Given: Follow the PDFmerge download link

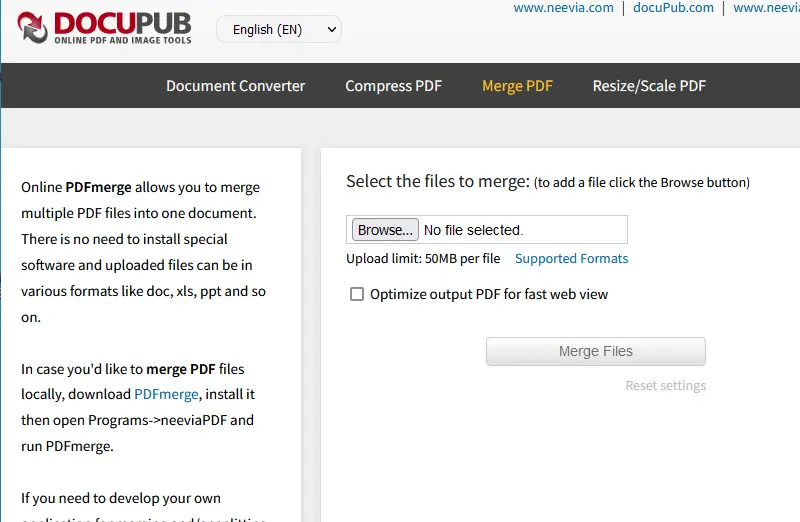Looking at the screenshot, I should [x=166, y=394].
